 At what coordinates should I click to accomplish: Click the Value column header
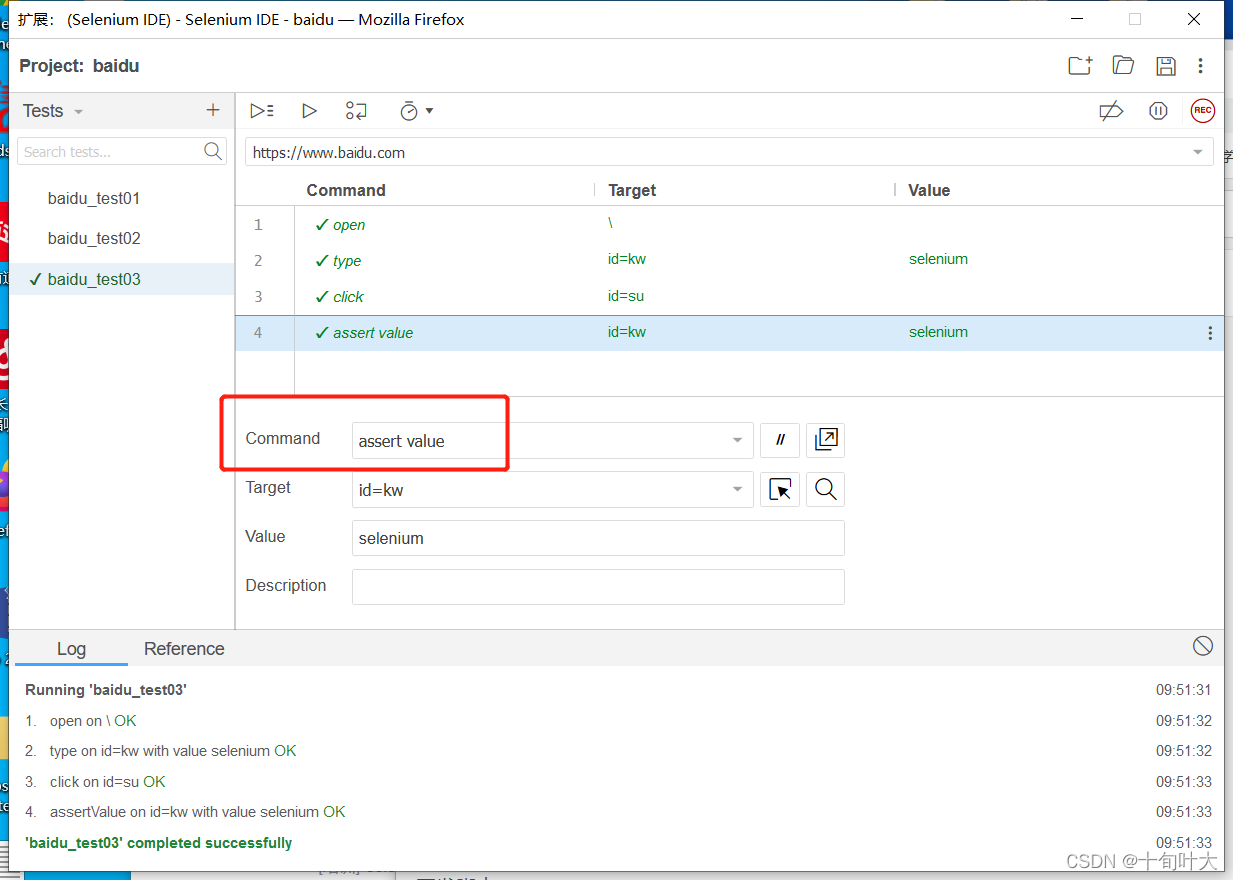(929, 190)
